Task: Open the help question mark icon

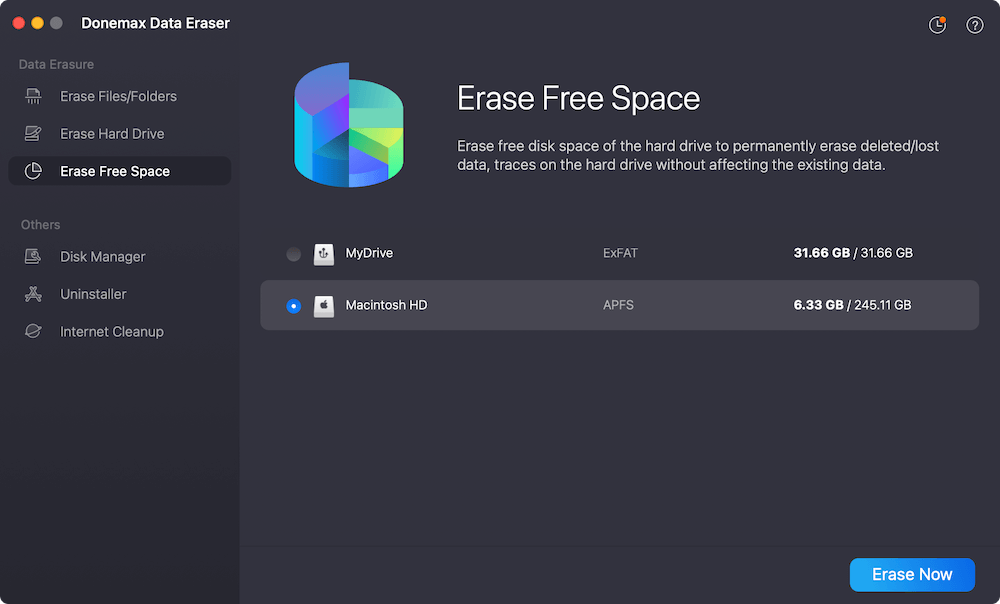Action: (975, 25)
